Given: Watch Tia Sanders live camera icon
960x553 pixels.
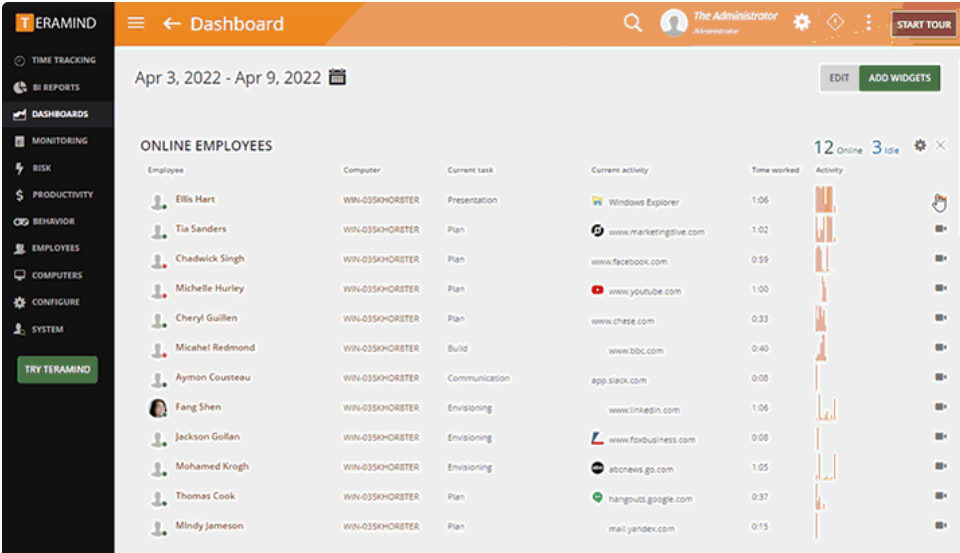Looking at the screenshot, I should click(940, 228).
